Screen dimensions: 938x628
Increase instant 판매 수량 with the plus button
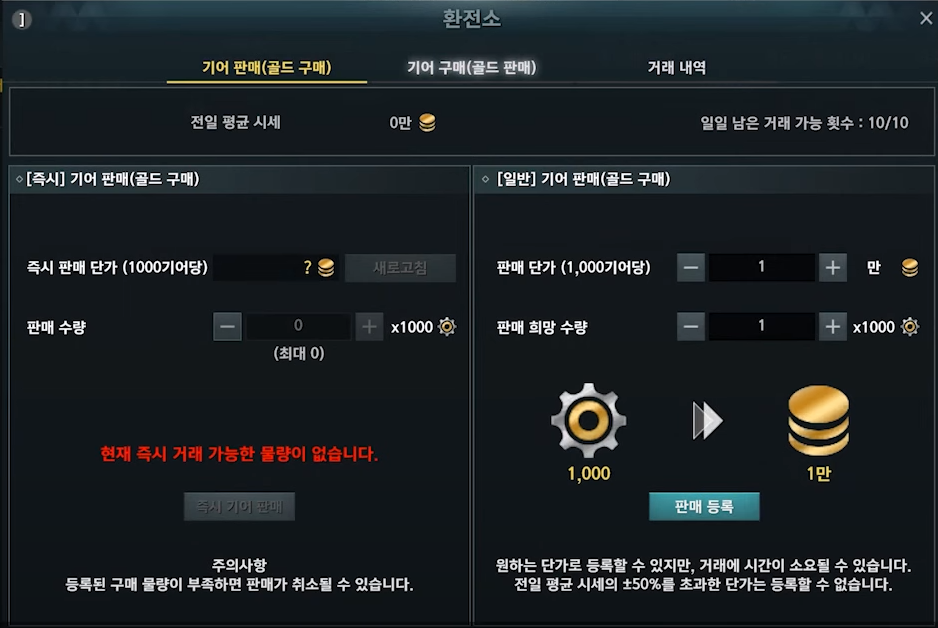point(370,327)
